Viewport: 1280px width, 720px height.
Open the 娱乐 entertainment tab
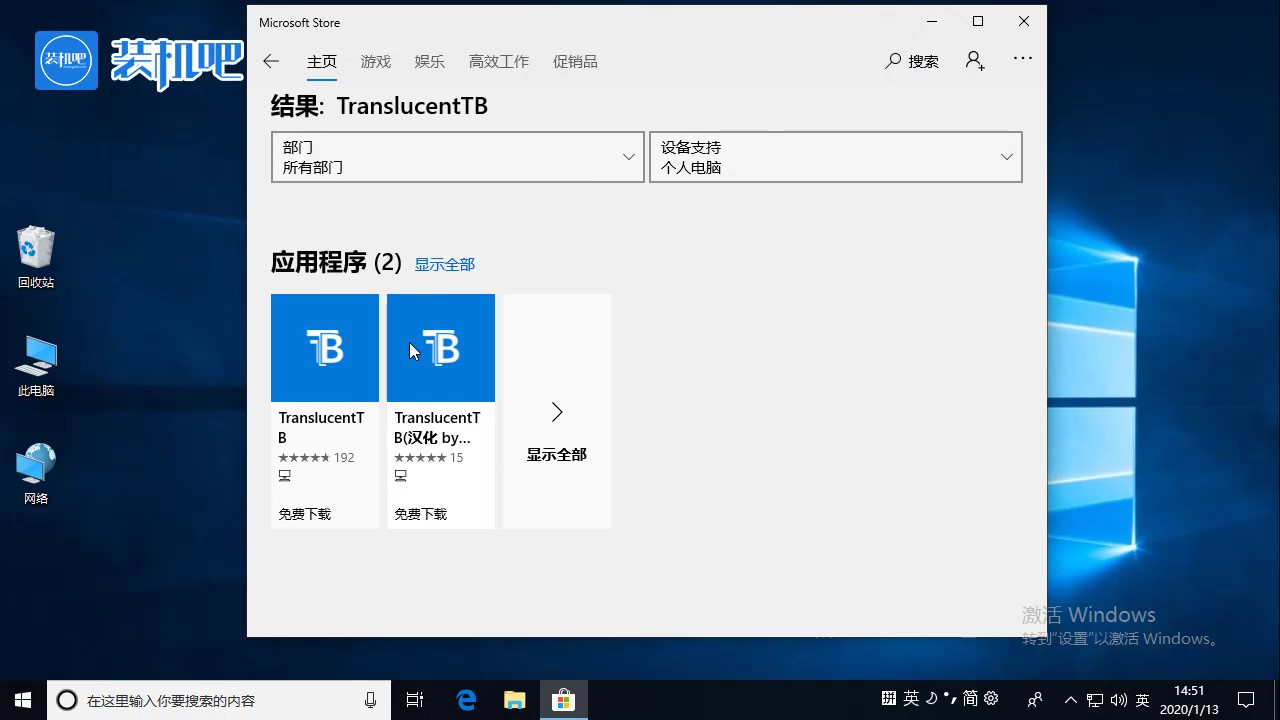coord(430,62)
